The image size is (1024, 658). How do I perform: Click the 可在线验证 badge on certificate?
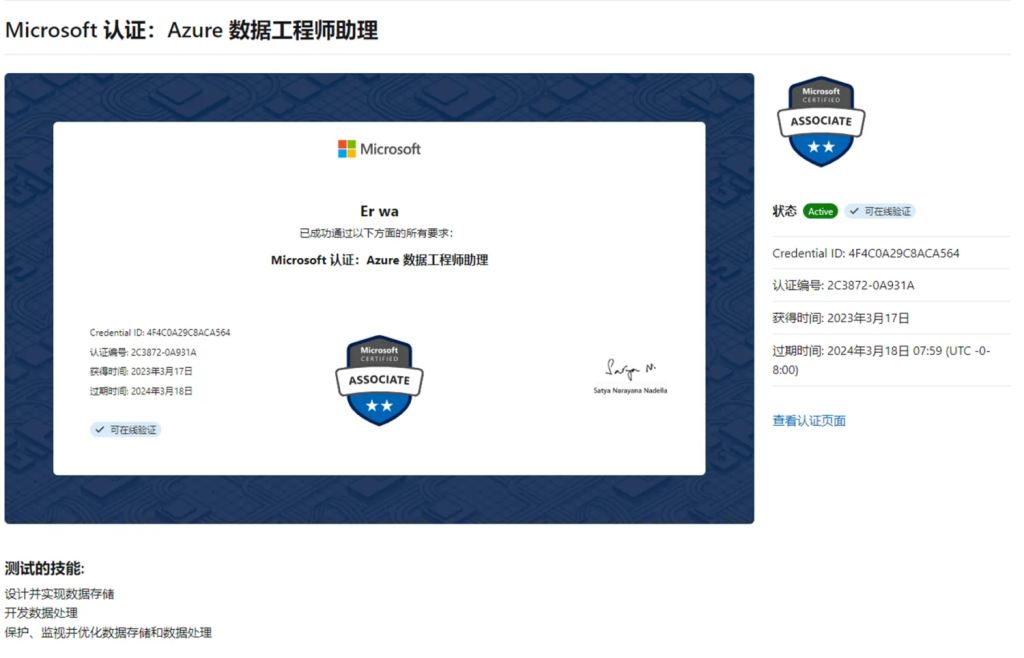(x=125, y=430)
